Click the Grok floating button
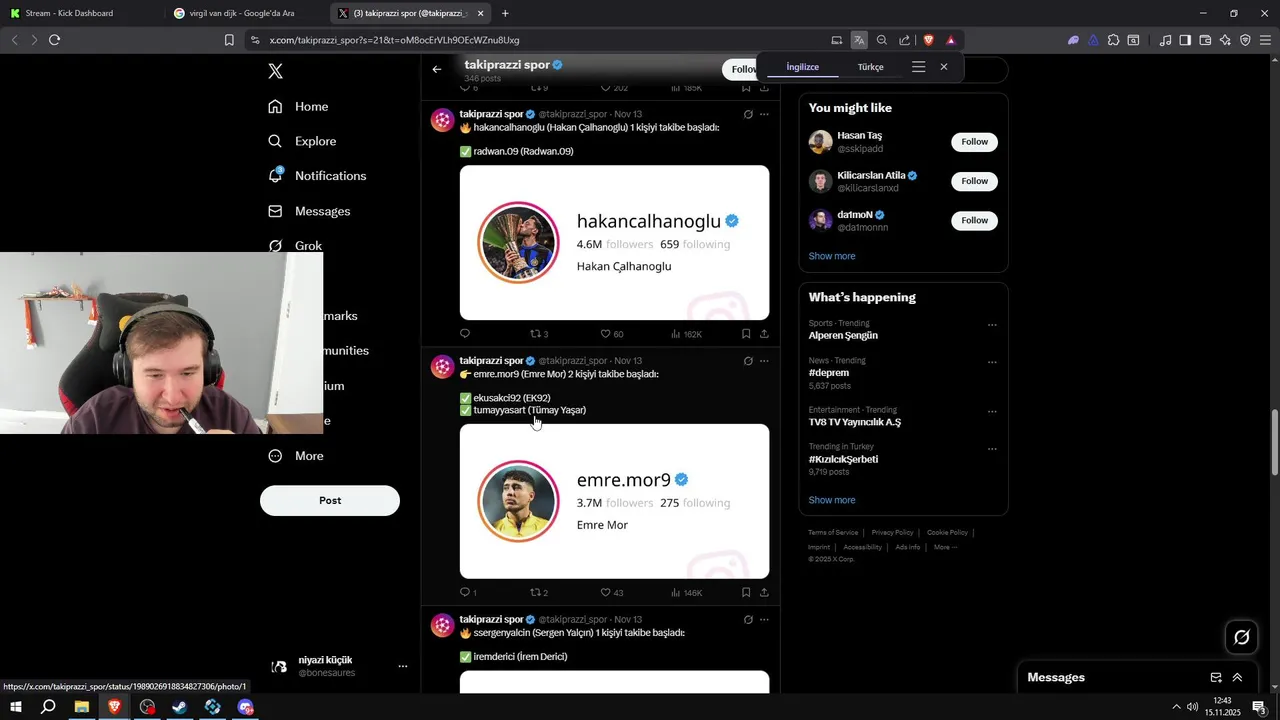Viewport: 1280px width, 720px height. point(1242,637)
